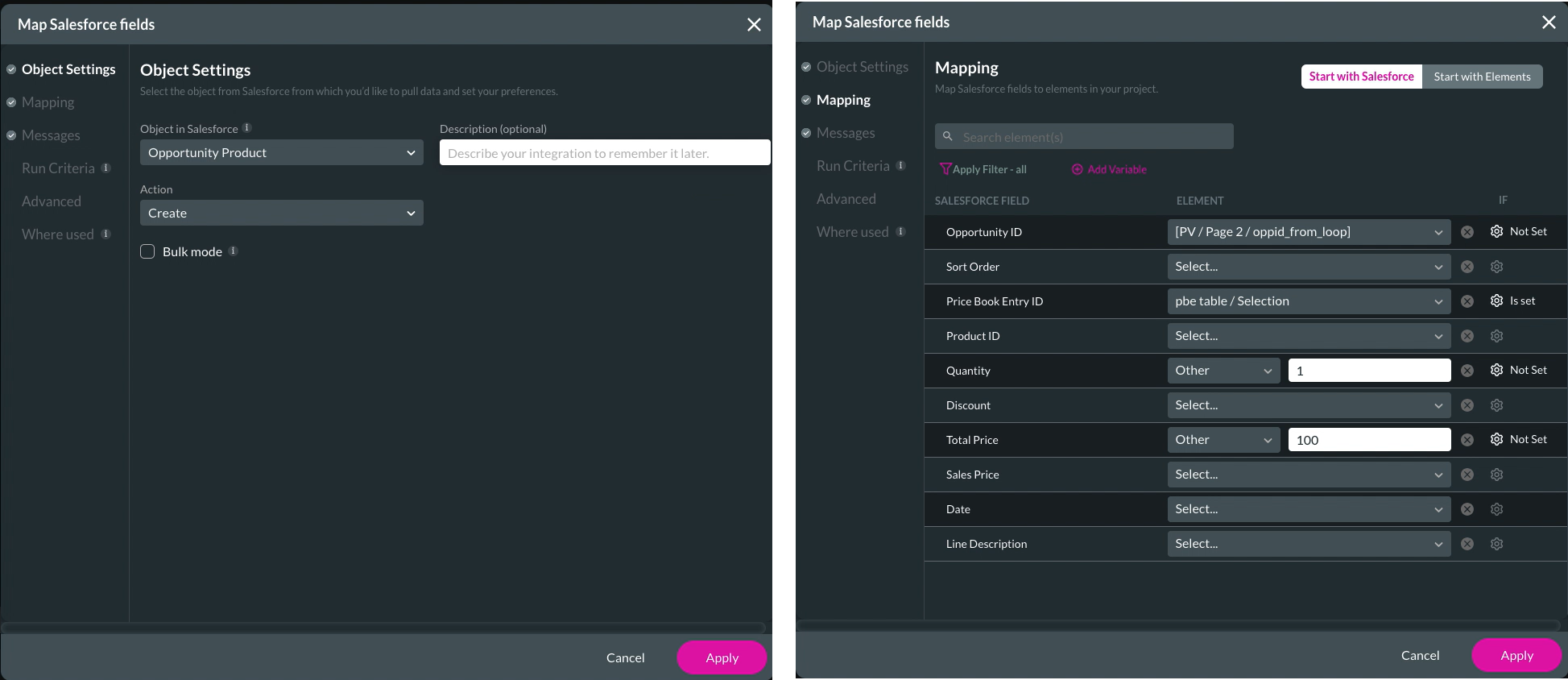Clear the Product ID mapping
The width and height of the screenshot is (1568, 680).
1467,336
